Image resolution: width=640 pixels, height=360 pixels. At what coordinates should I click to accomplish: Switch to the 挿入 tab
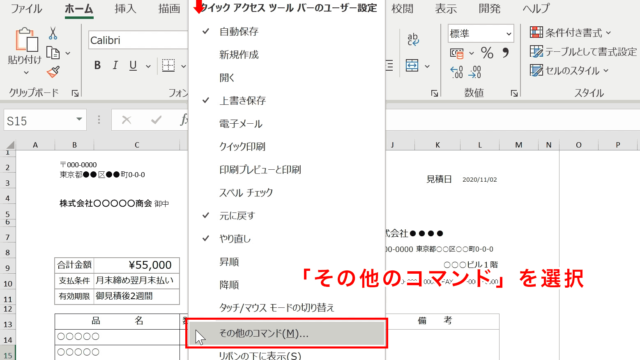click(125, 9)
